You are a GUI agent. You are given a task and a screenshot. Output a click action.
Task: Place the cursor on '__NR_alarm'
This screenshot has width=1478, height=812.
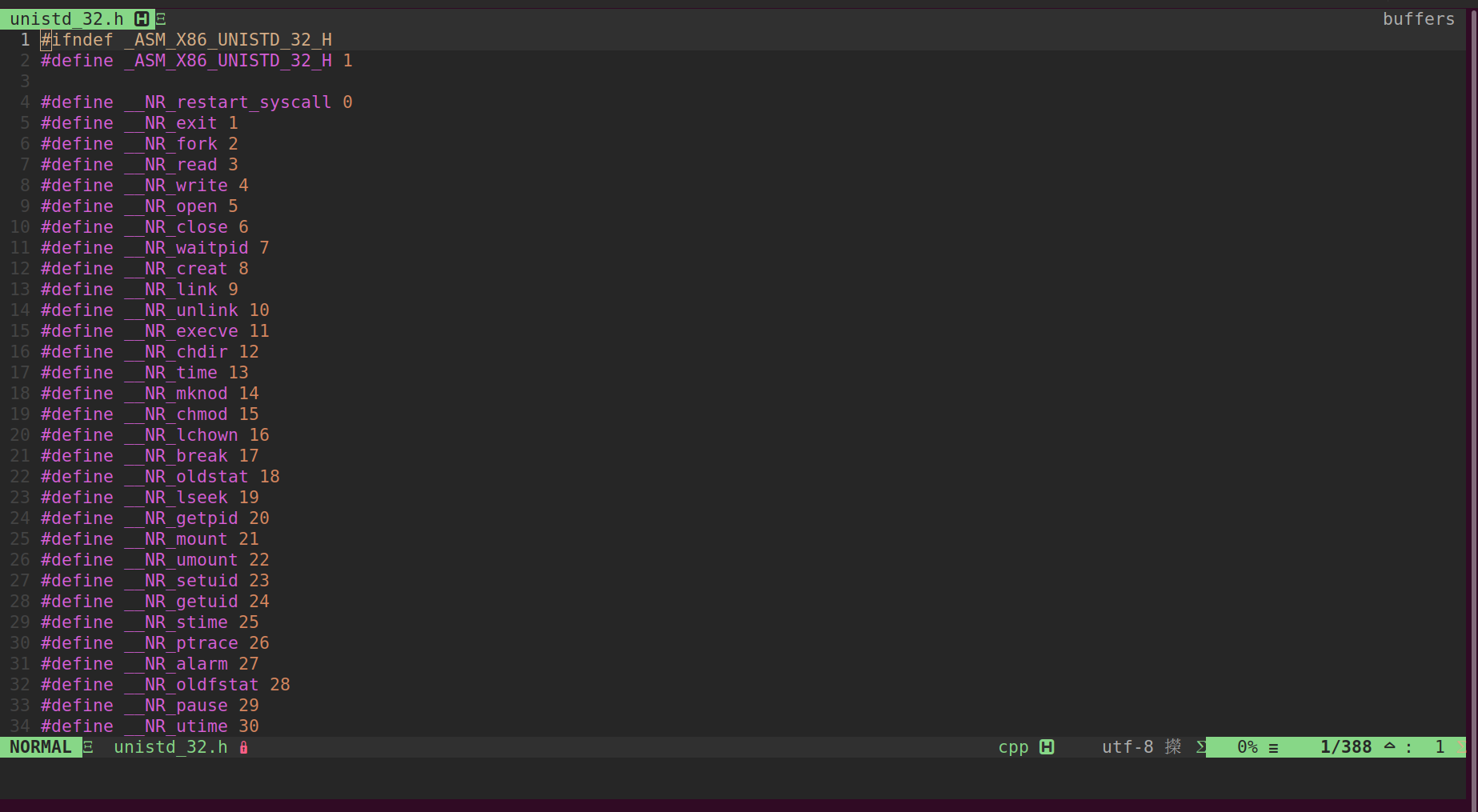pyautogui.click(x=176, y=664)
